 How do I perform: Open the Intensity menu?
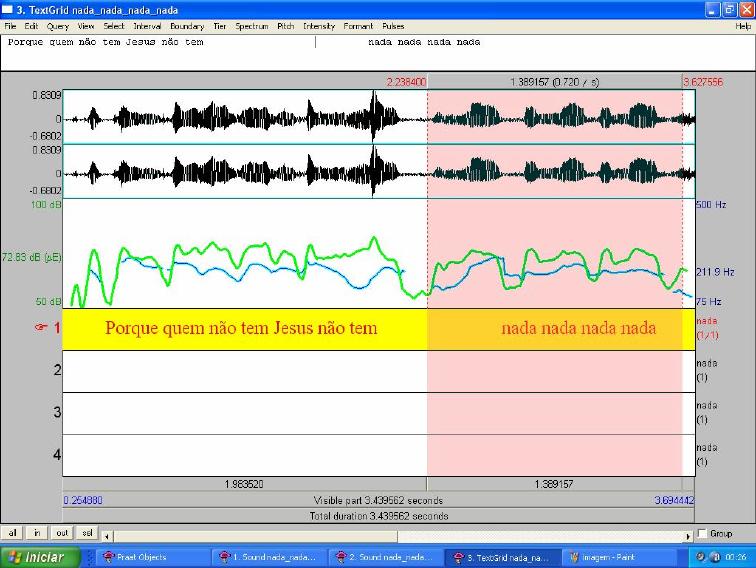319,27
